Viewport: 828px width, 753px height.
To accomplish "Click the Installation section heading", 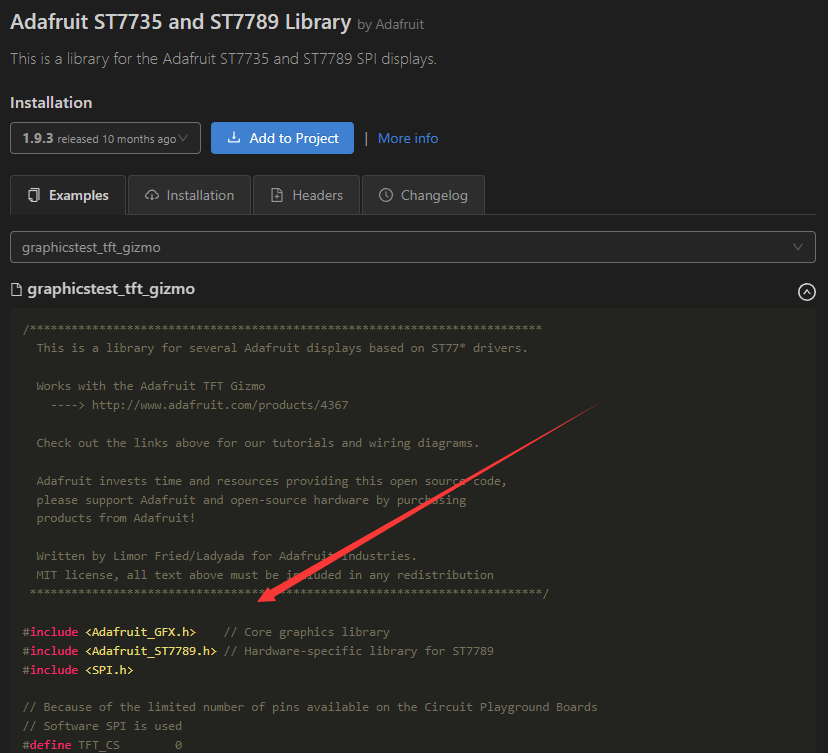I will [x=51, y=102].
